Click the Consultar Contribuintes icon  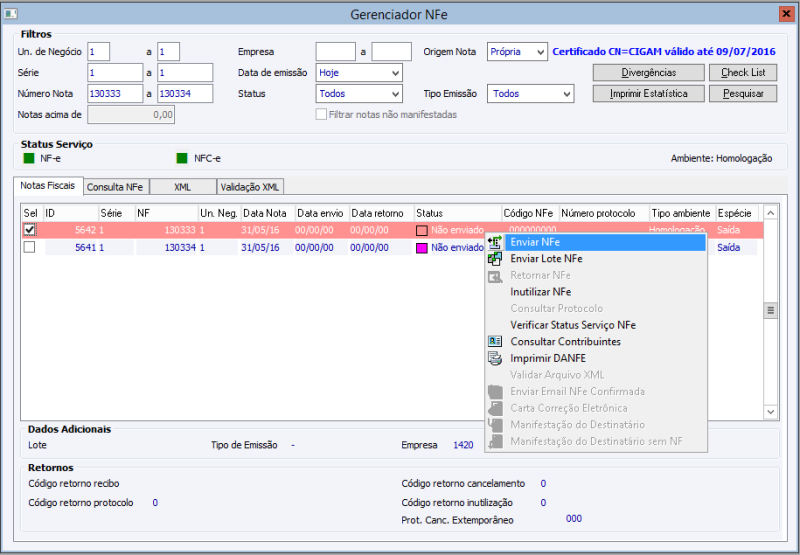[x=495, y=341]
